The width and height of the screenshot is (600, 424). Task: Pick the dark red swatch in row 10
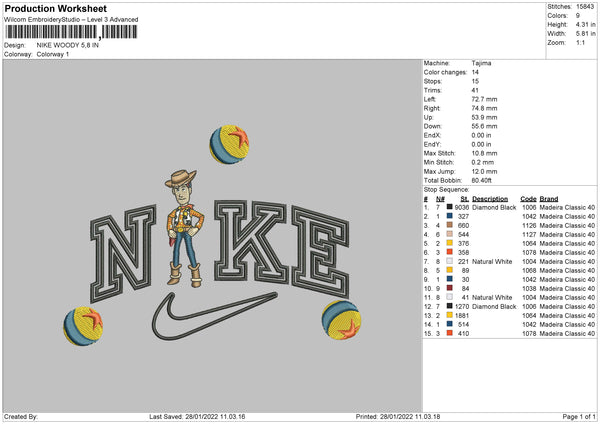point(450,288)
